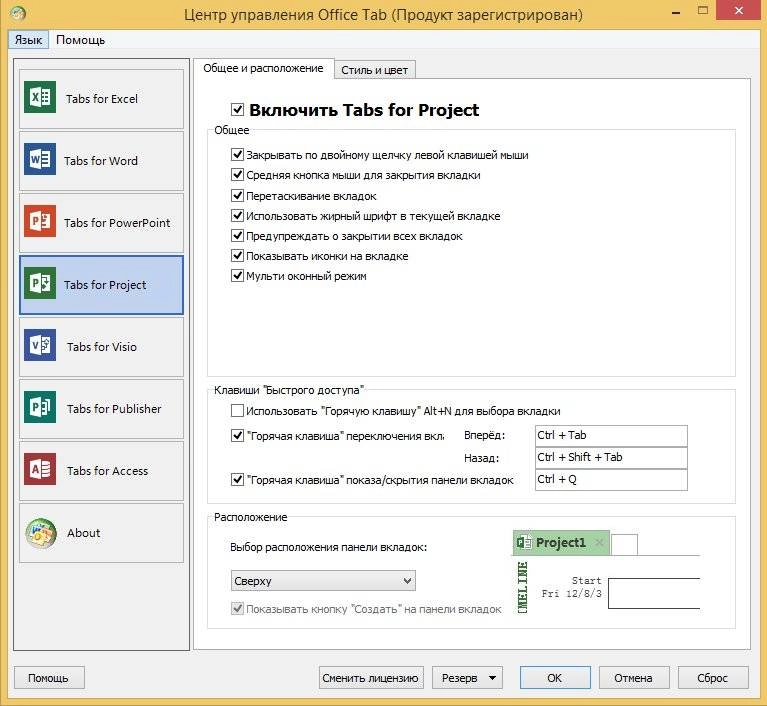
Task: Select the PowerPoint icon in the sidebar
Action: pyautogui.click(x=40, y=221)
